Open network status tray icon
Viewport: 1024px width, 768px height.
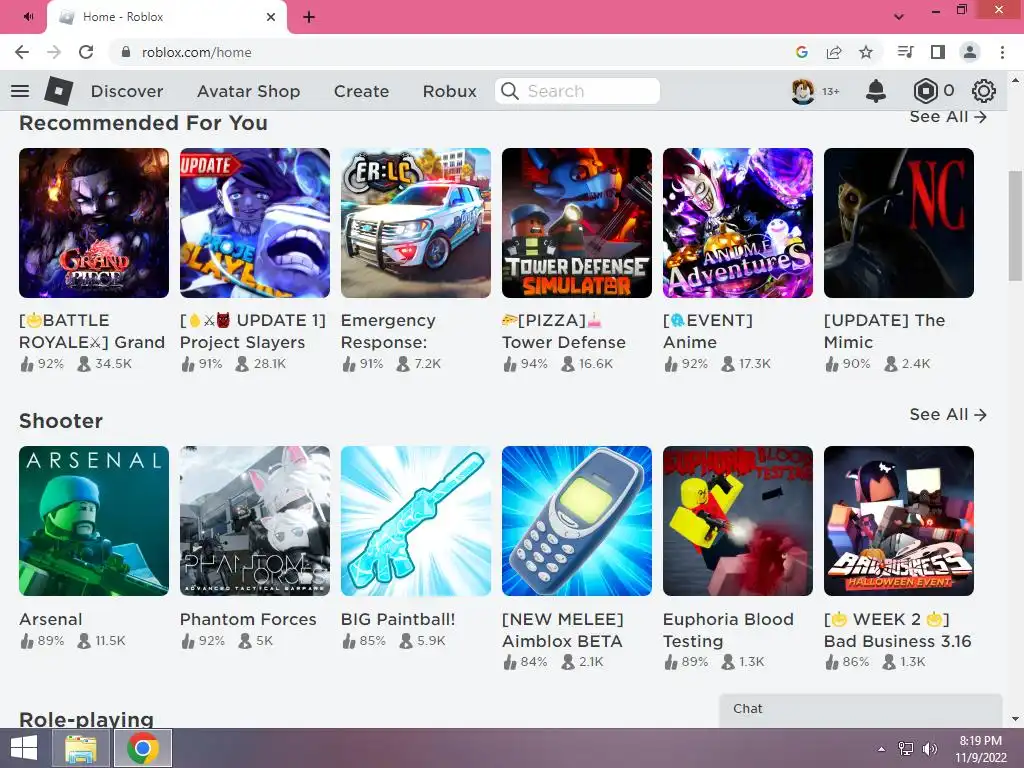coord(906,748)
